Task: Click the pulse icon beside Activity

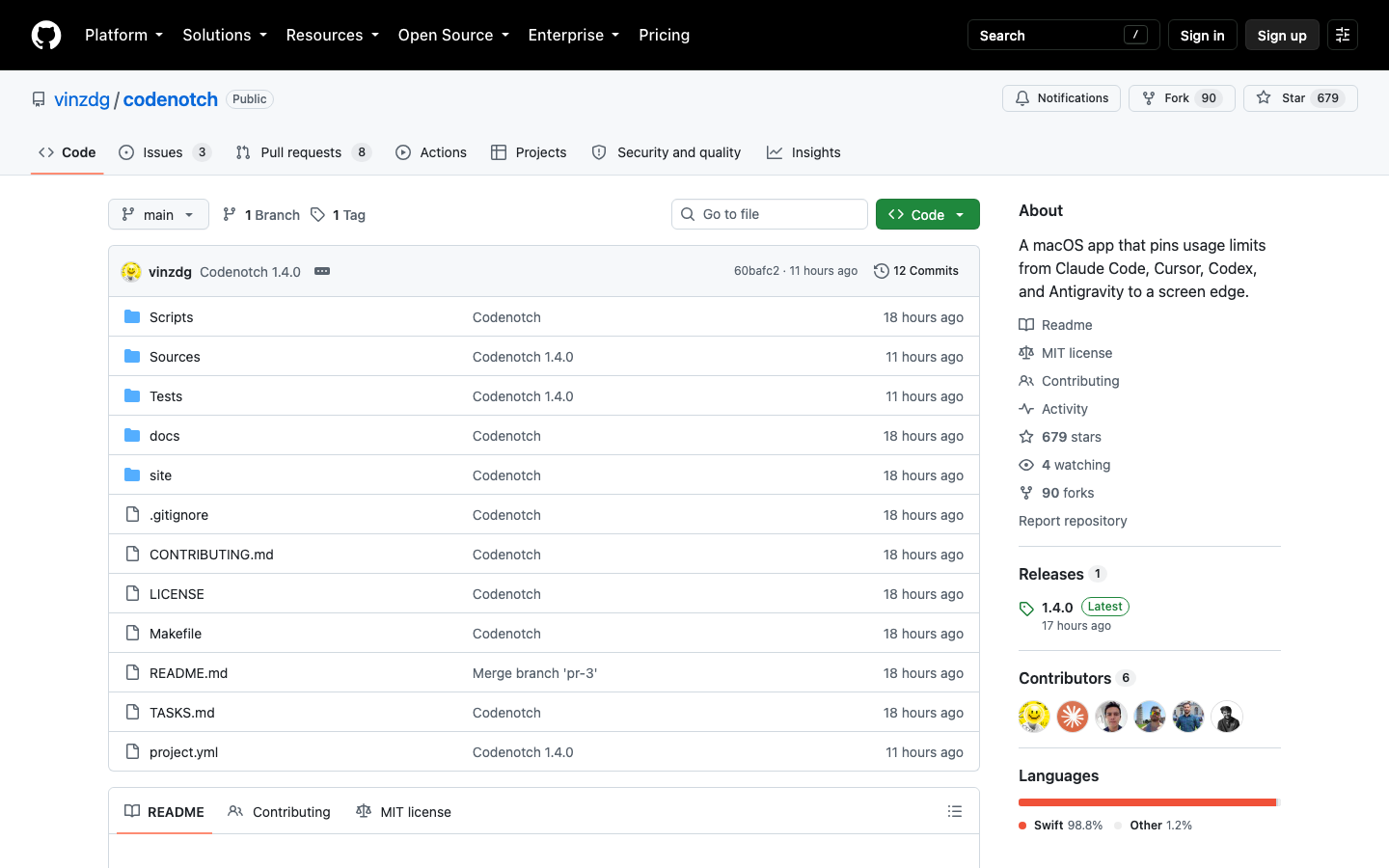Action: (x=1026, y=409)
